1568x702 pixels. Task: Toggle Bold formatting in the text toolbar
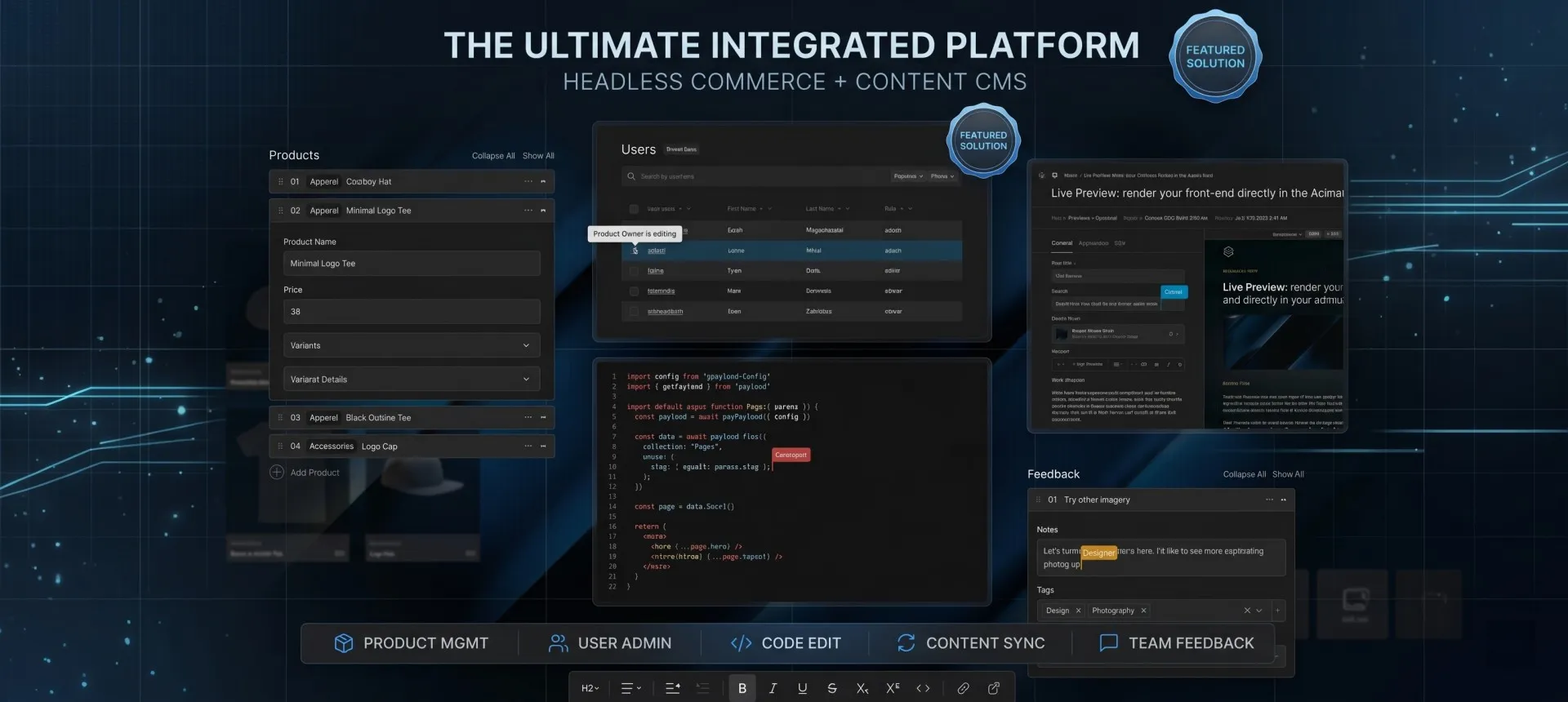tap(742, 688)
